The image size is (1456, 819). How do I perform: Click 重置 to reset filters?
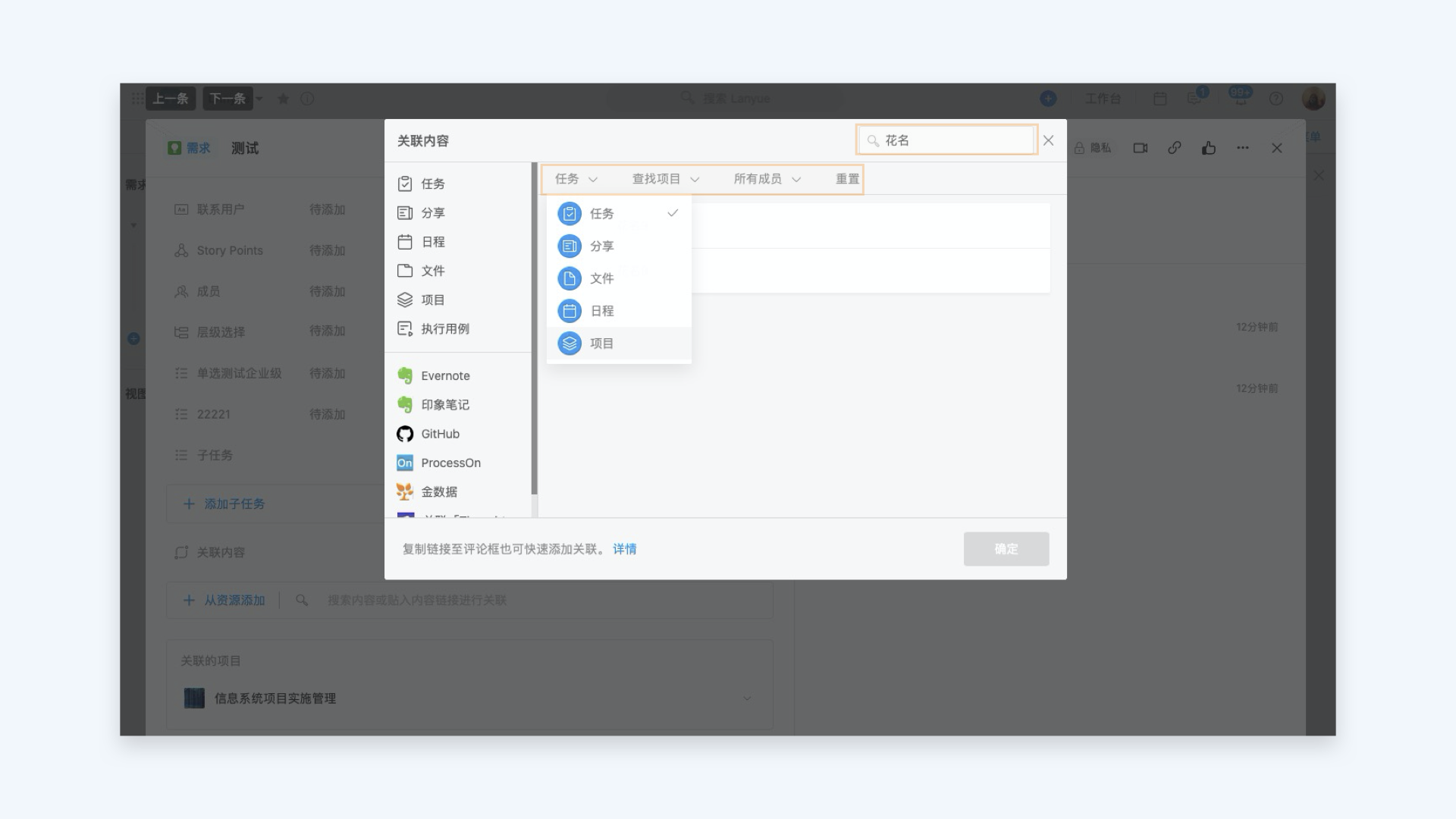(x=848, y=179)
